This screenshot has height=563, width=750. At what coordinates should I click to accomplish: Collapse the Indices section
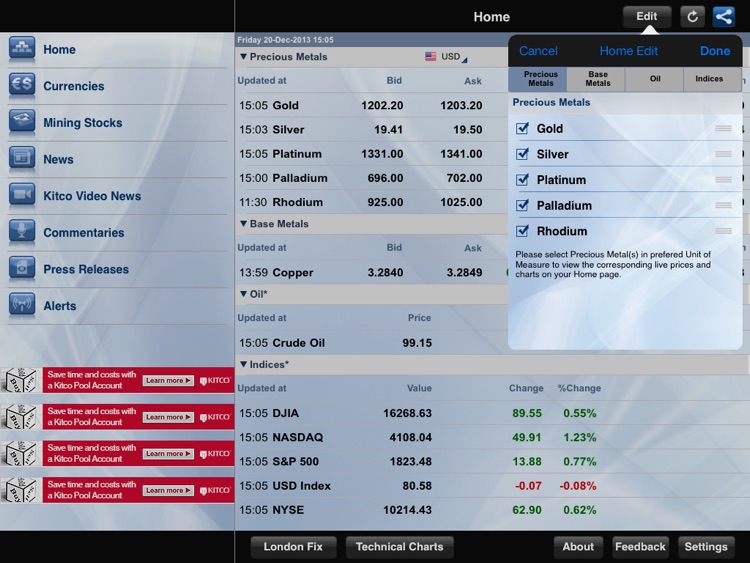coord(243,364)
